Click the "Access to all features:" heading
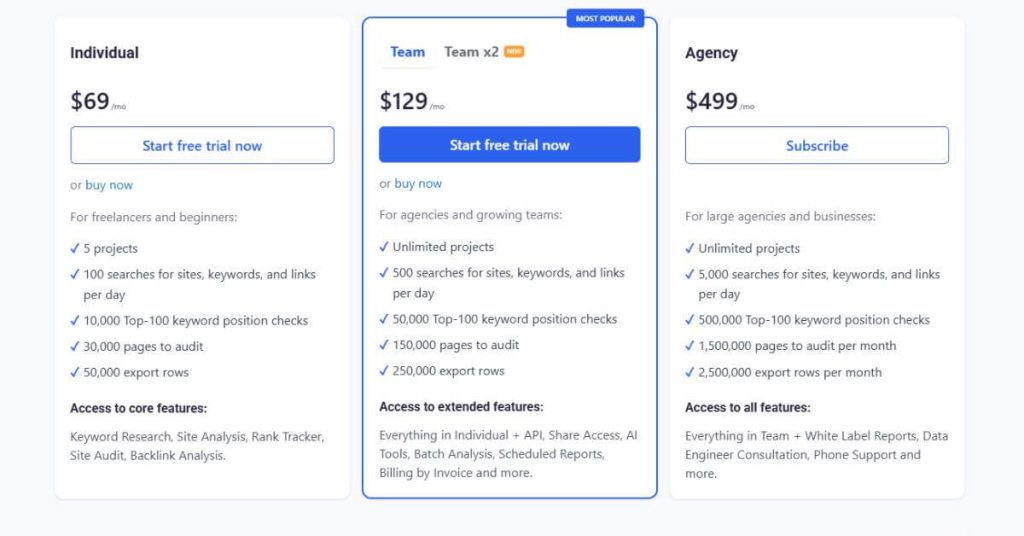The image size is (1024, 536). click(x=748, y=407)
